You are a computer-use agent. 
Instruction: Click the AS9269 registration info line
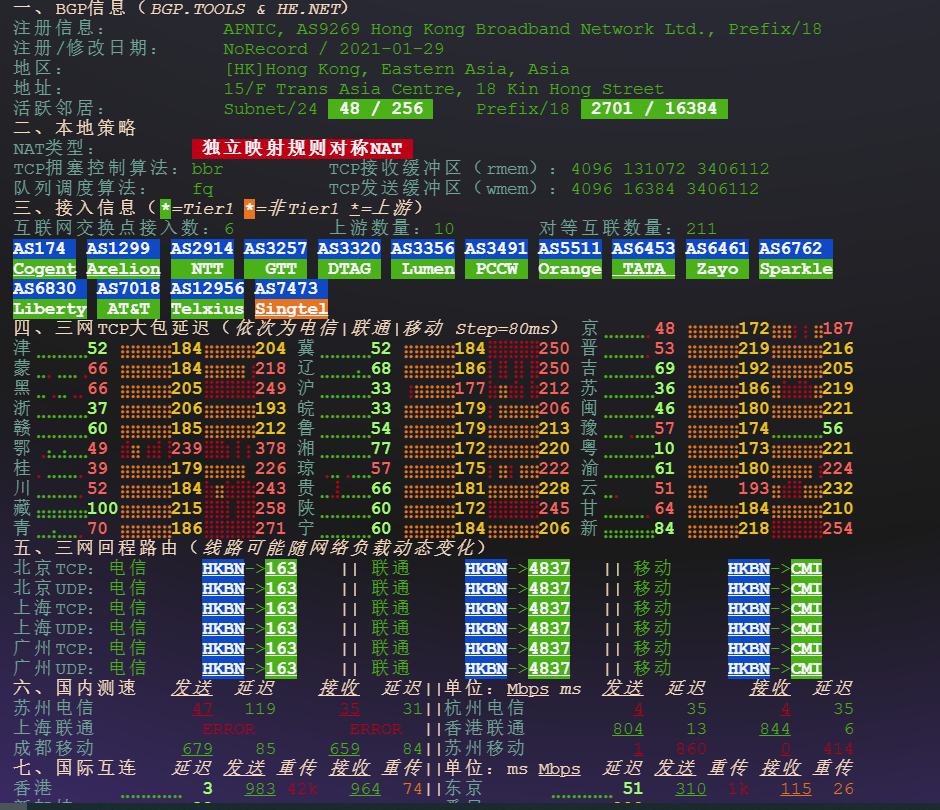point(522,29)
